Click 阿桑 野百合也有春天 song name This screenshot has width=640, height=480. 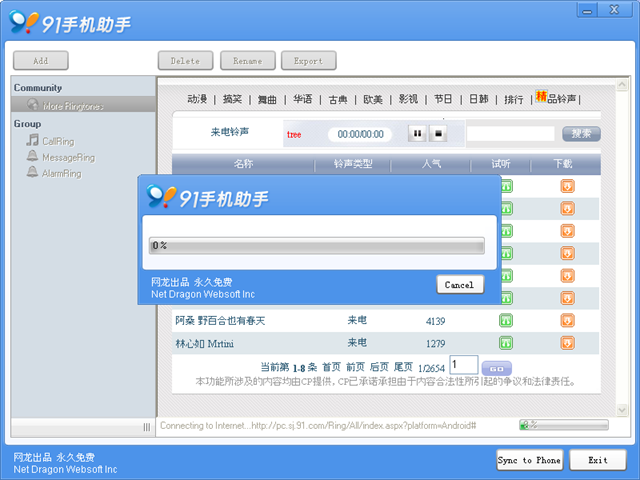point(220,321)
